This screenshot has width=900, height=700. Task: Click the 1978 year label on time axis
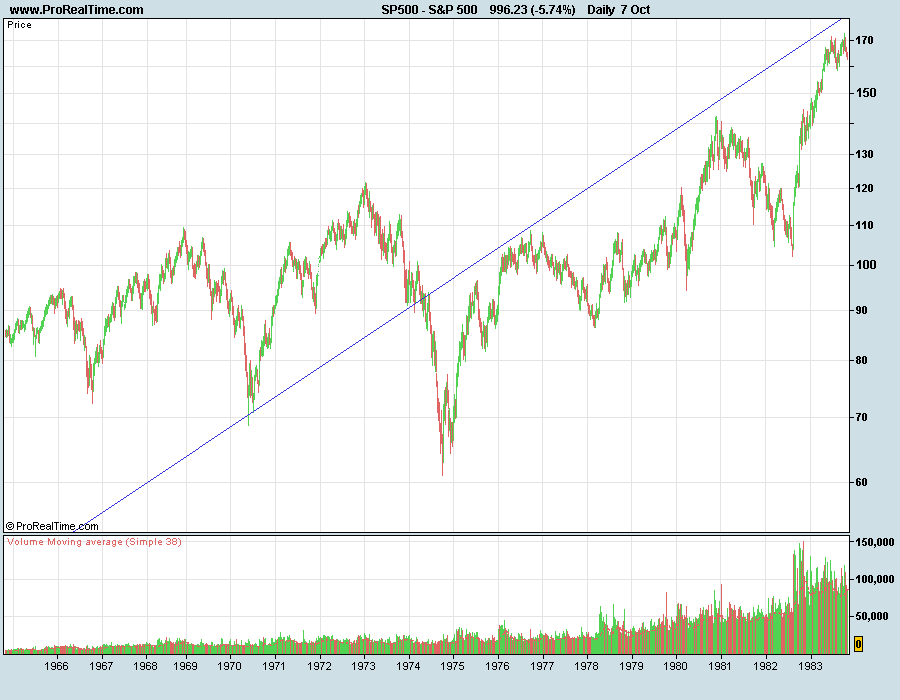pos(587,666)
